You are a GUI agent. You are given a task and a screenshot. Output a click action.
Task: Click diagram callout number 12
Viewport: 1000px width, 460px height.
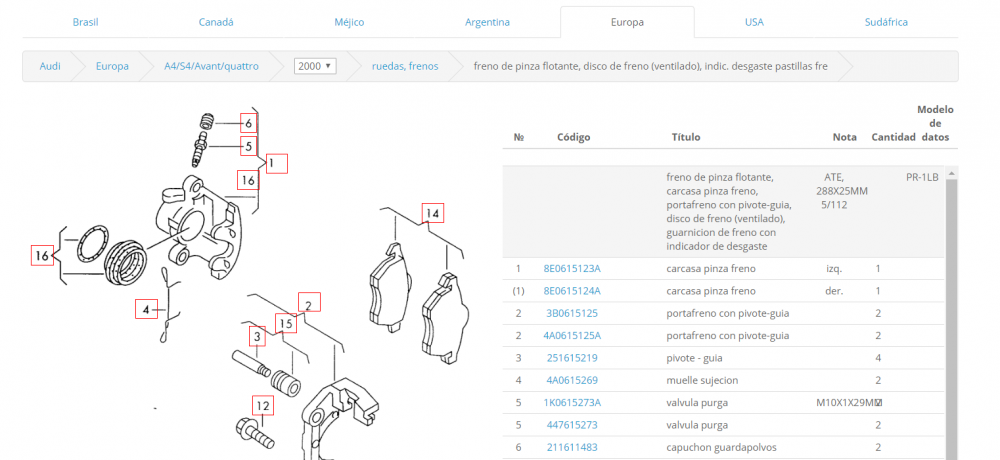coord(263,405)
